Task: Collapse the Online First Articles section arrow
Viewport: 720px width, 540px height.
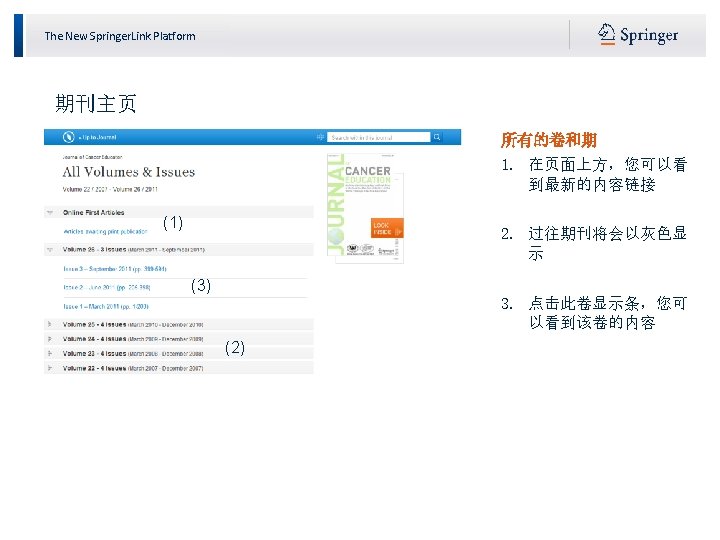Action: tap(50, 212)
